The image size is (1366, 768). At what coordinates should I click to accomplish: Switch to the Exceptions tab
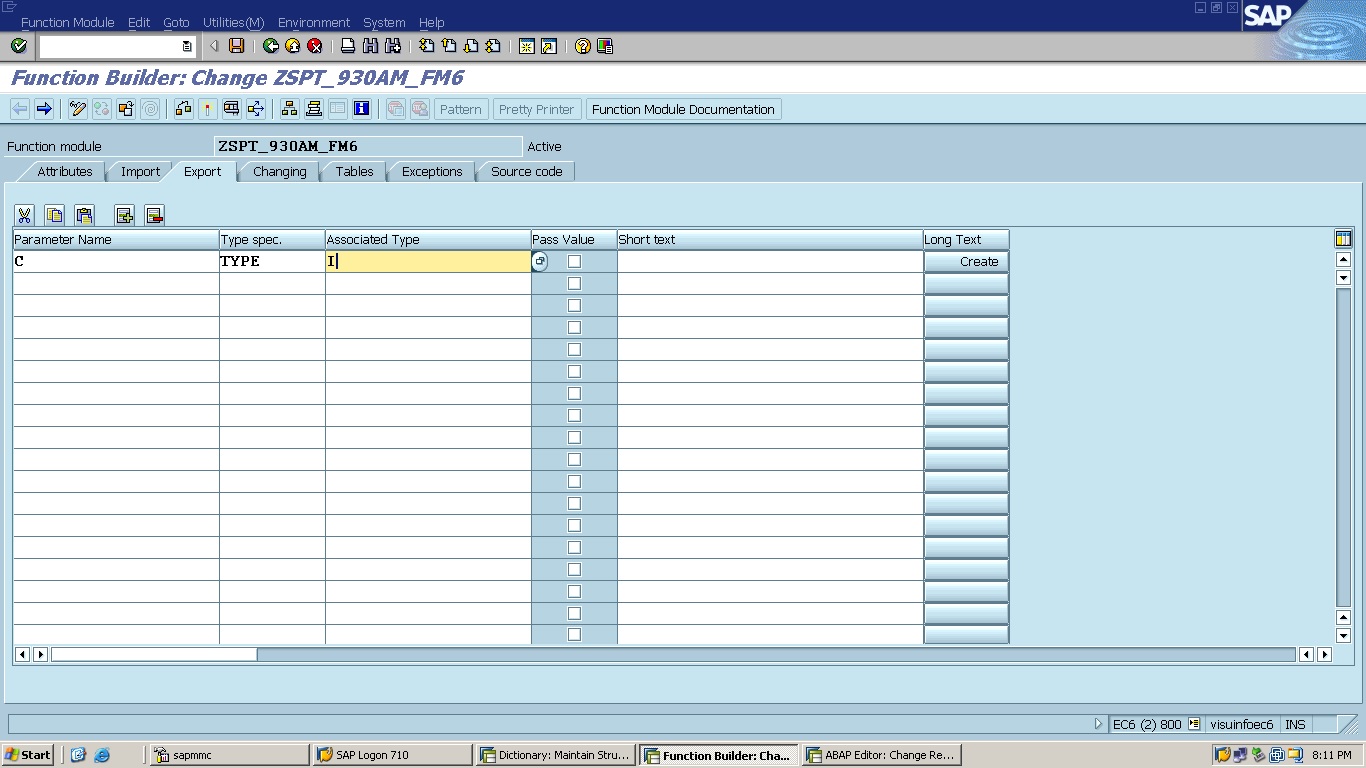pyautogui.click(x=432, y=172)
